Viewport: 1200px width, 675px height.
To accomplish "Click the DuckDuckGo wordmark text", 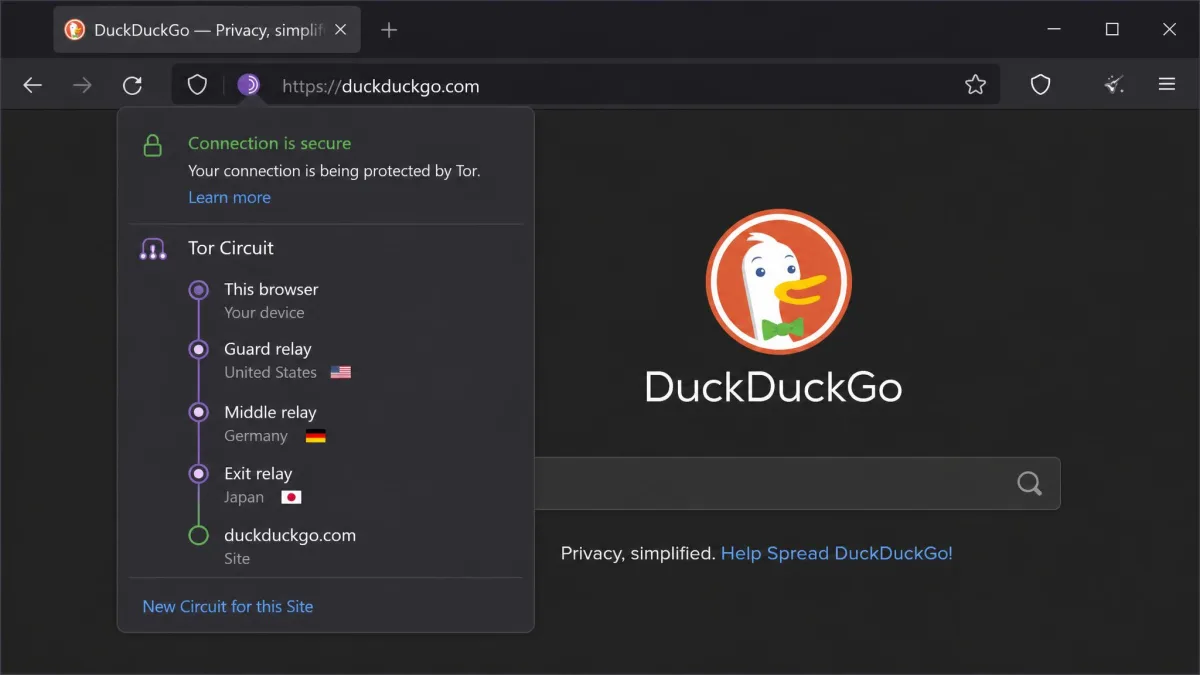I will (774, 387).
